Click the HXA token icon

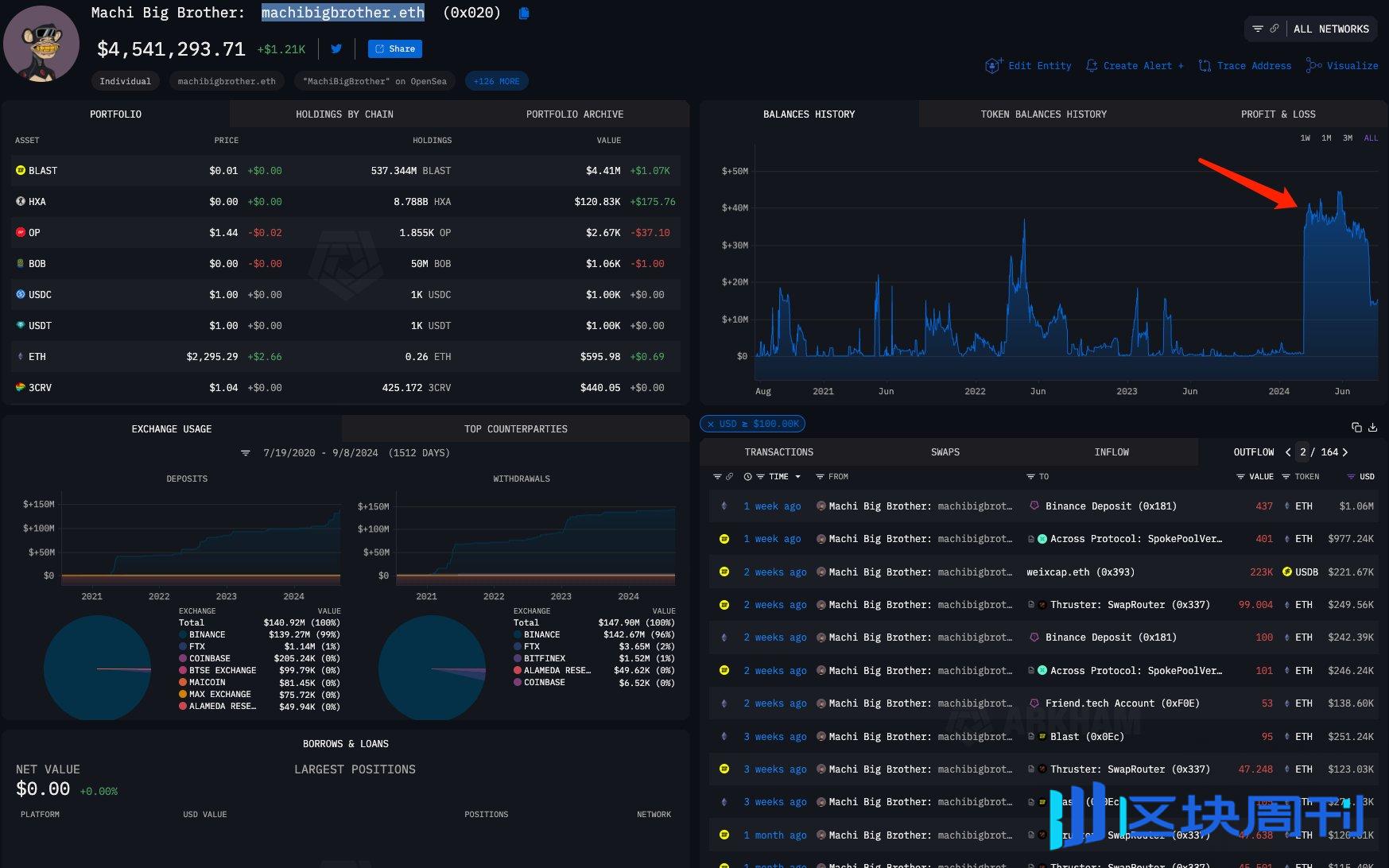(21, 201)
